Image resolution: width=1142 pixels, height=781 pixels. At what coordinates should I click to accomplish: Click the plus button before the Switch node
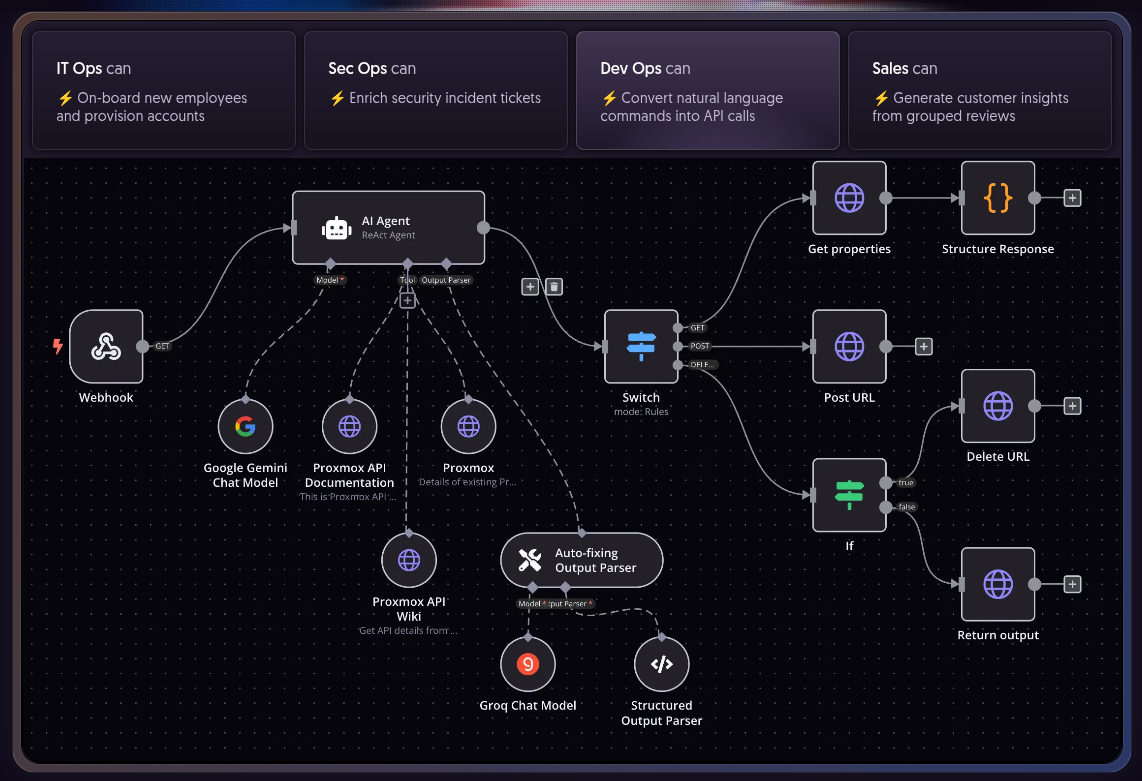(x=530, y=287)
